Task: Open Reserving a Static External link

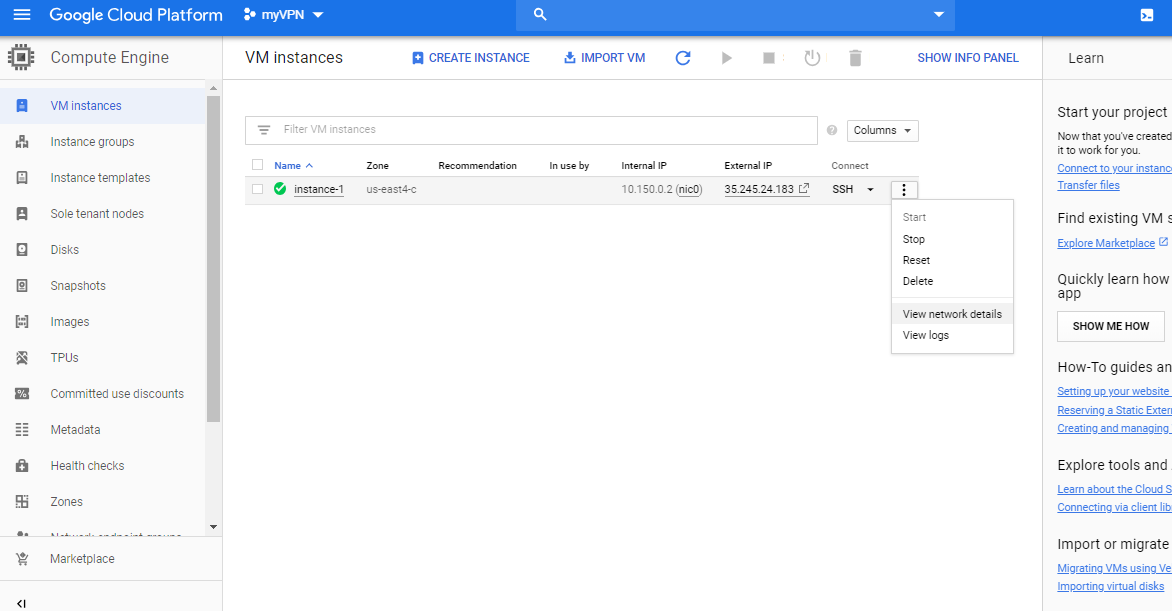Action: (x=1114, y=411)
